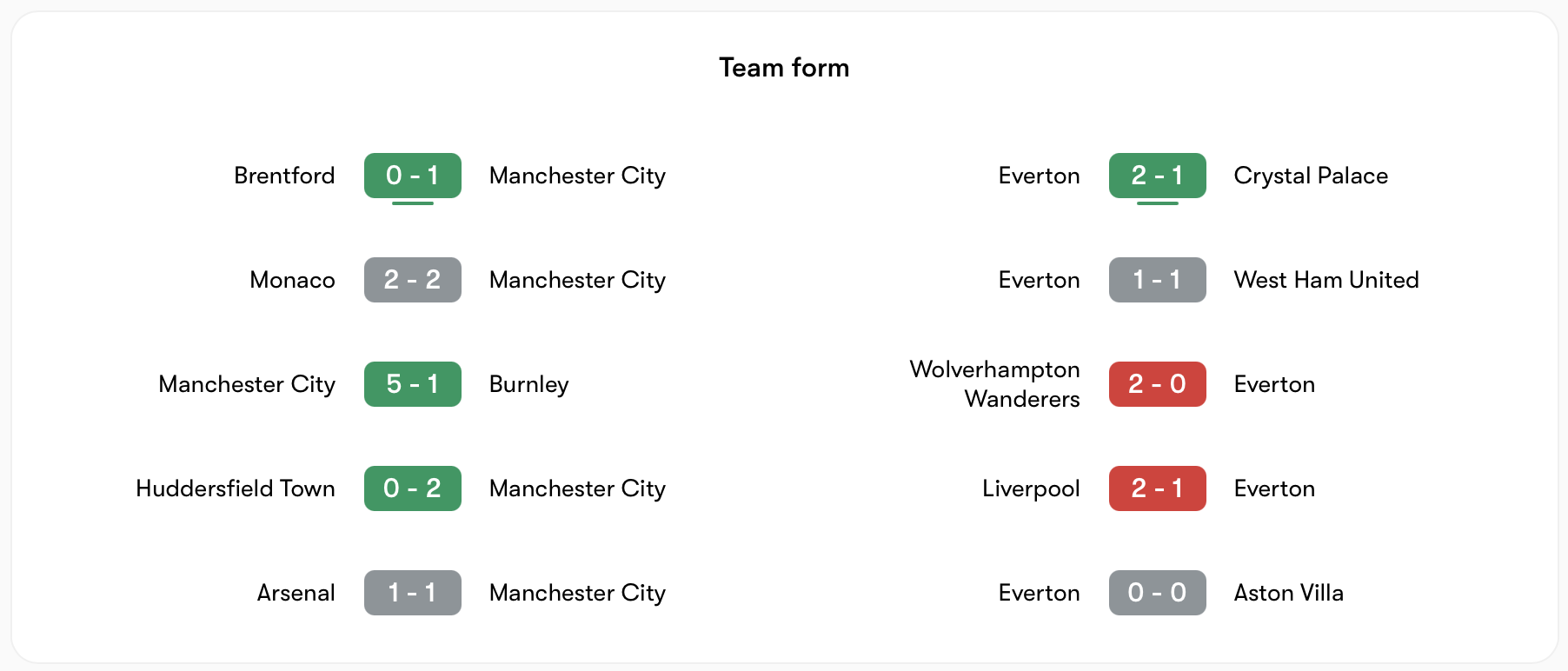This screenshot has height=671, width=1568.
Task: Select the Wolverhampton 2 - 0 loss badge
Action: click(x=1157, y=384)
